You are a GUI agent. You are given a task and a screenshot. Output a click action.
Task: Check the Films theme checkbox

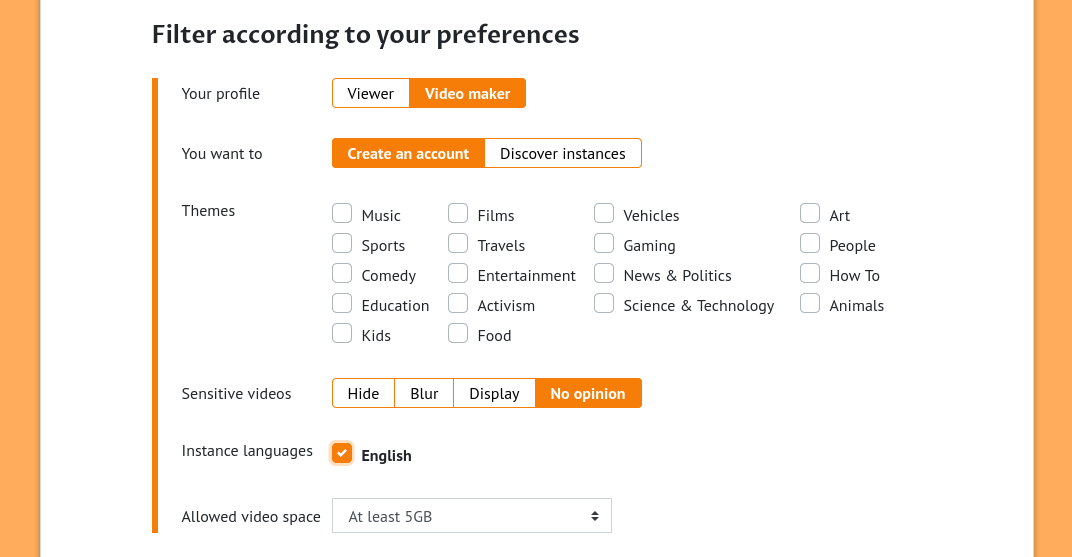[458, 213]
